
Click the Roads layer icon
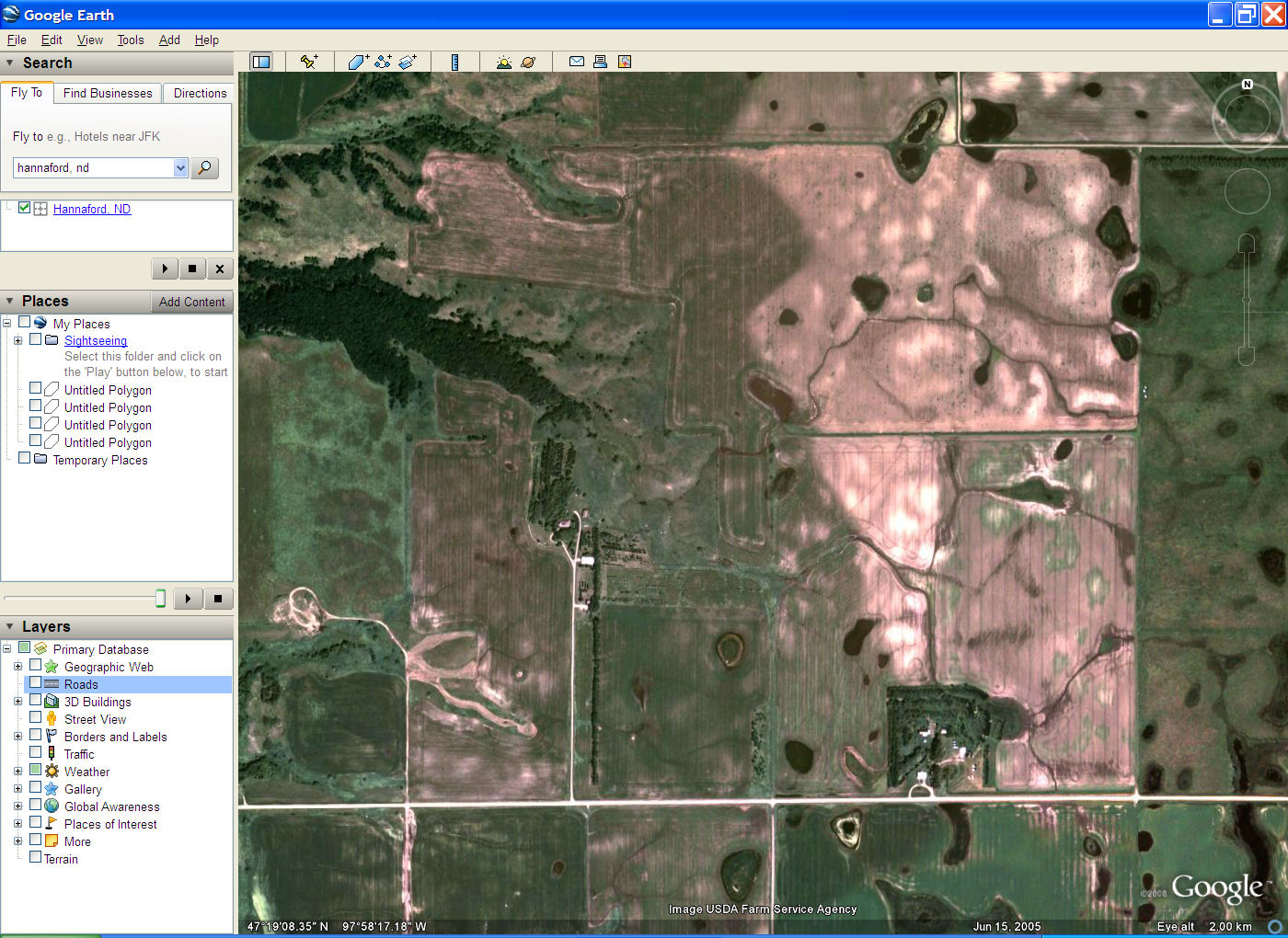pos(52,684)
